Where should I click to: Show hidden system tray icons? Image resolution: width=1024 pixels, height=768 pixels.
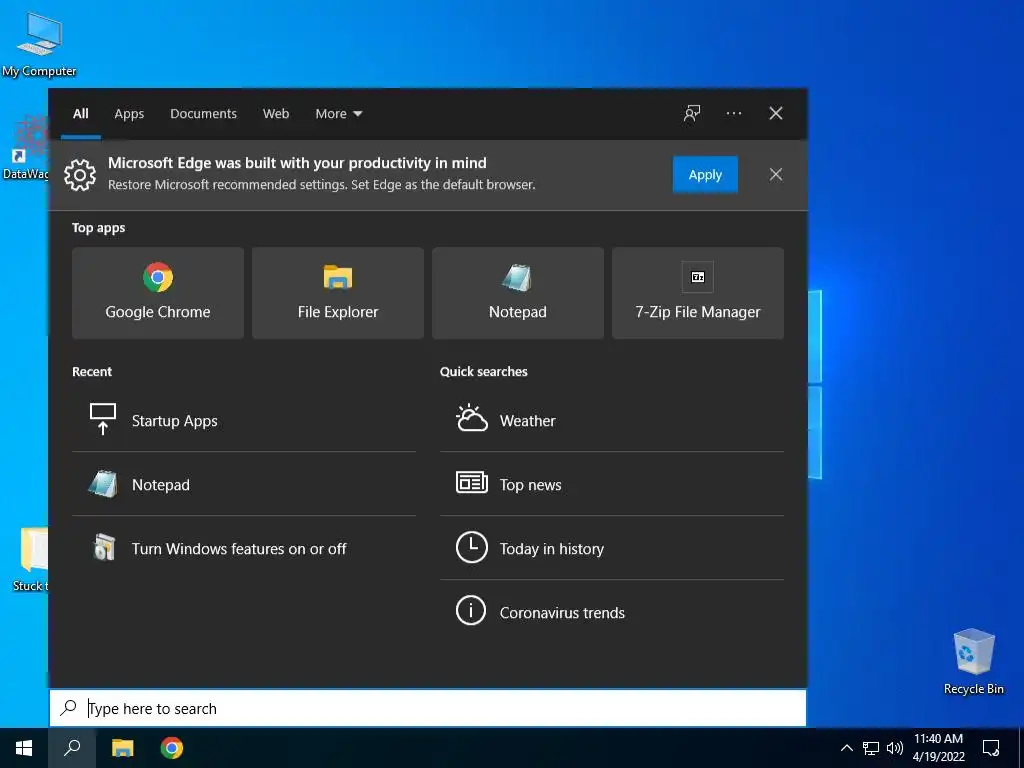(x=846, y=748)
